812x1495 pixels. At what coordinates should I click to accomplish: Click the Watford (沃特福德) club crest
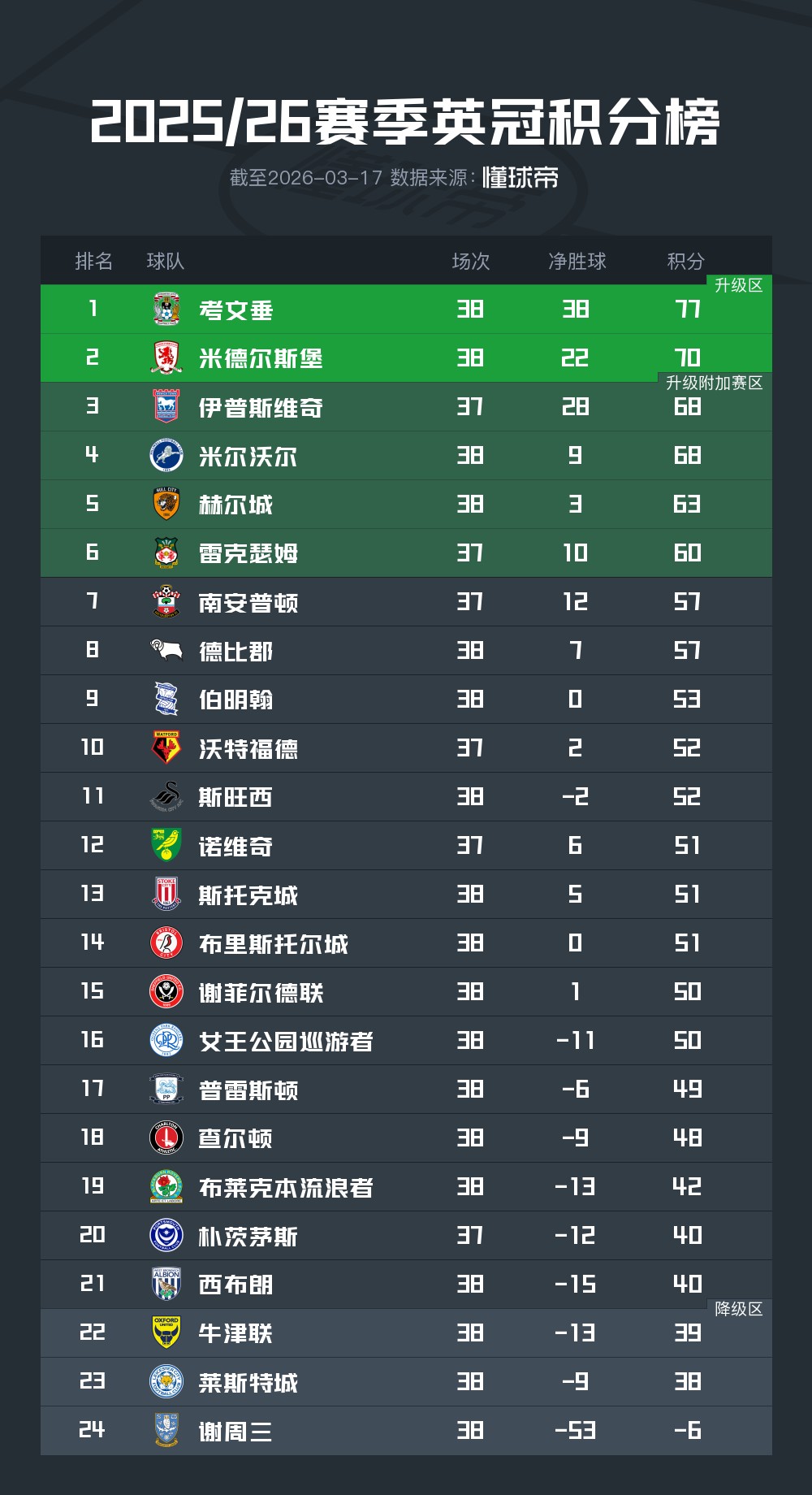click(x=166, y=748)
